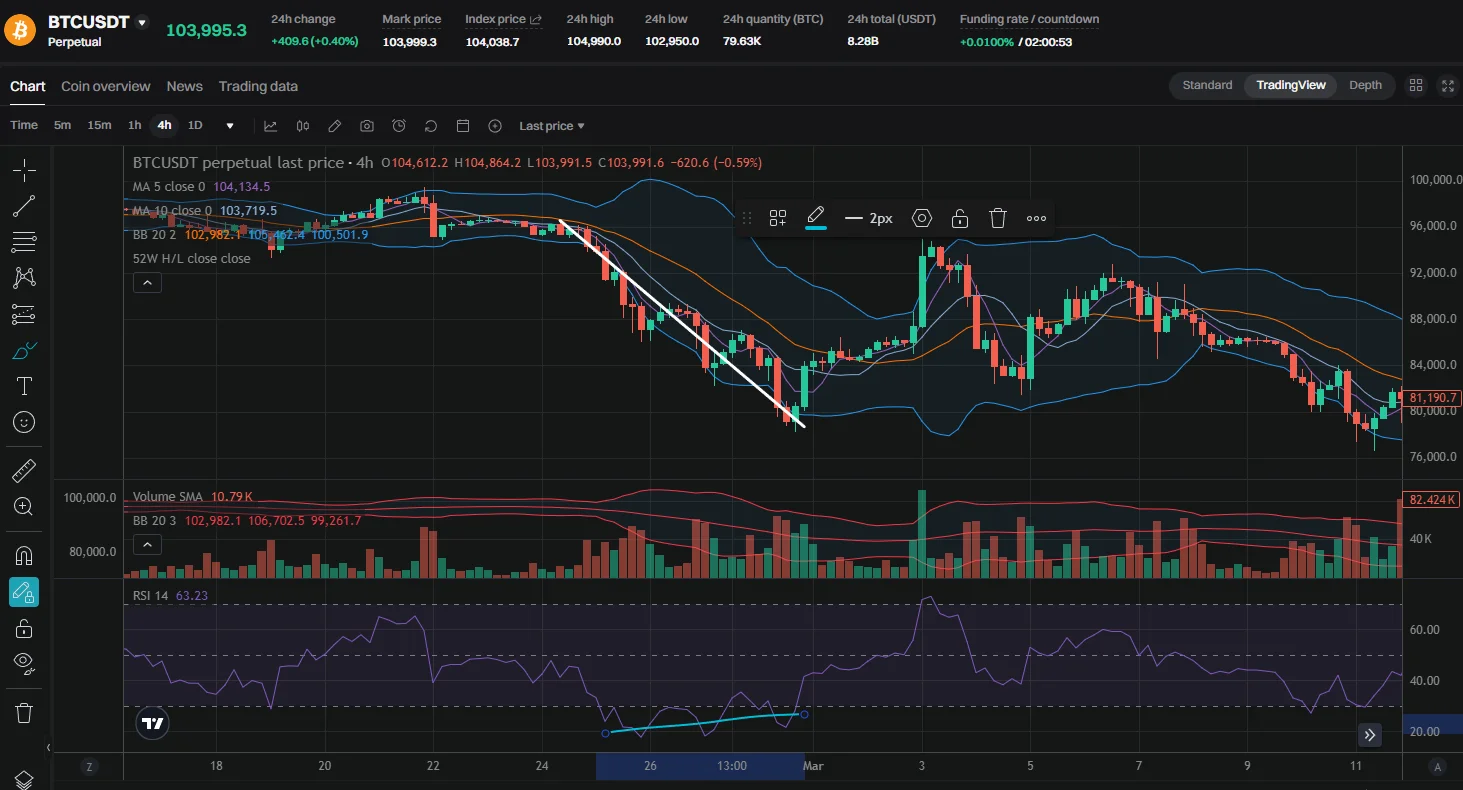Open the emoji sticker tool

pos(24,422)
